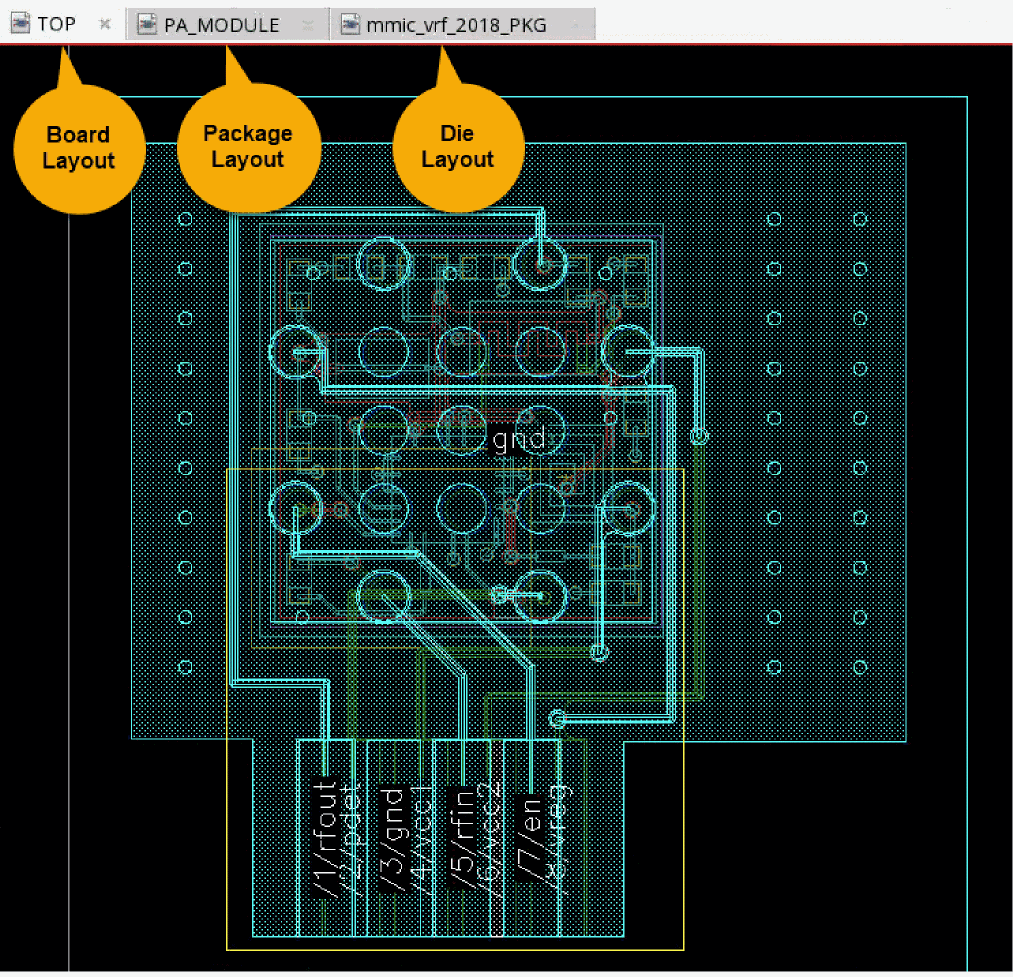Select the top-right bump pad on die
The image size is (1013, 977).
pos(540,263)
